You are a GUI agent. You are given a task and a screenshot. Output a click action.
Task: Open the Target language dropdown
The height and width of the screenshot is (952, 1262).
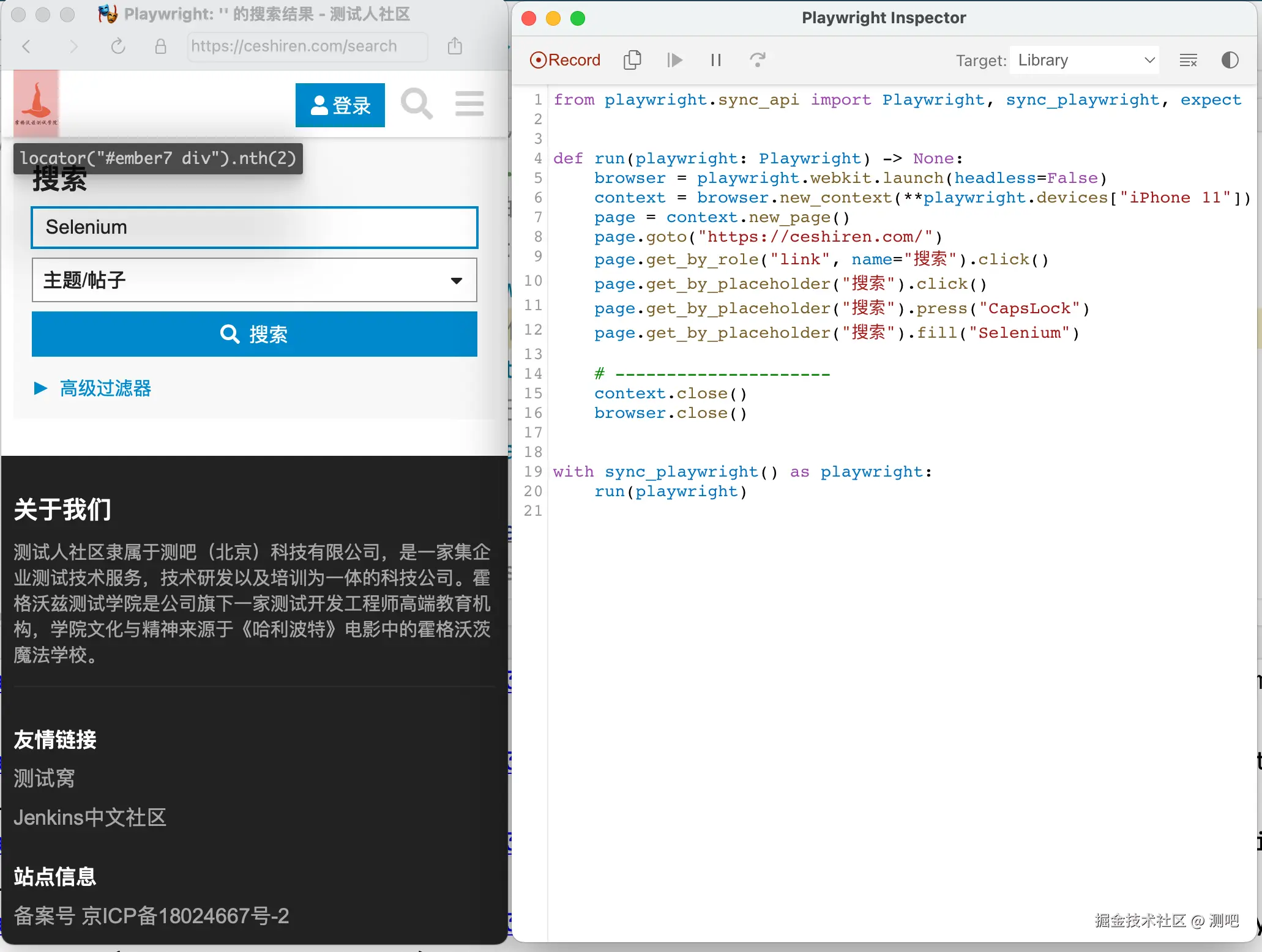[x=1084, y=60]
